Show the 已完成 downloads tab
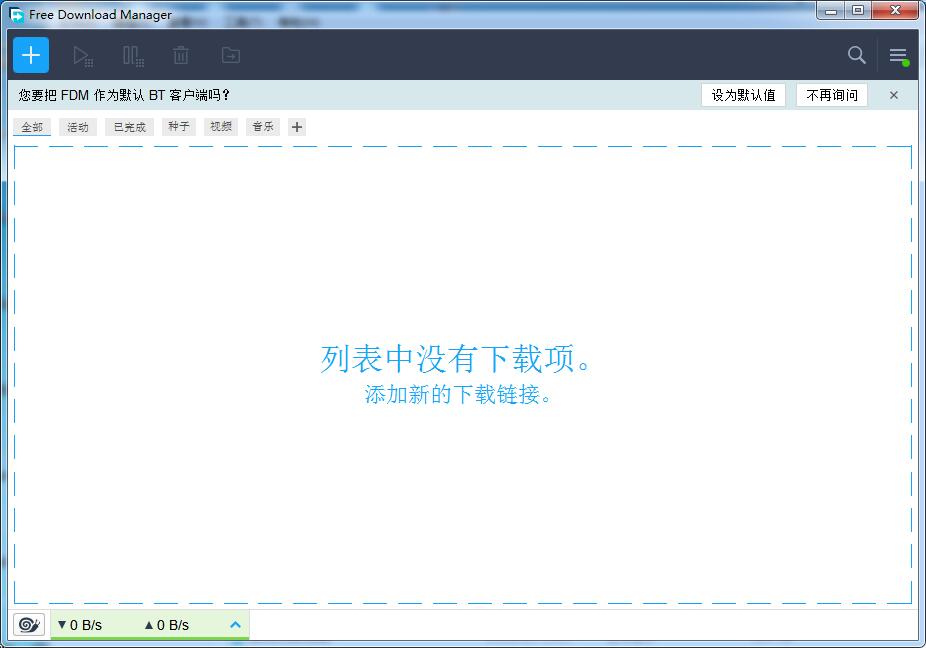Viewport: 926px width, 648px height. click(x=129, y=127)
